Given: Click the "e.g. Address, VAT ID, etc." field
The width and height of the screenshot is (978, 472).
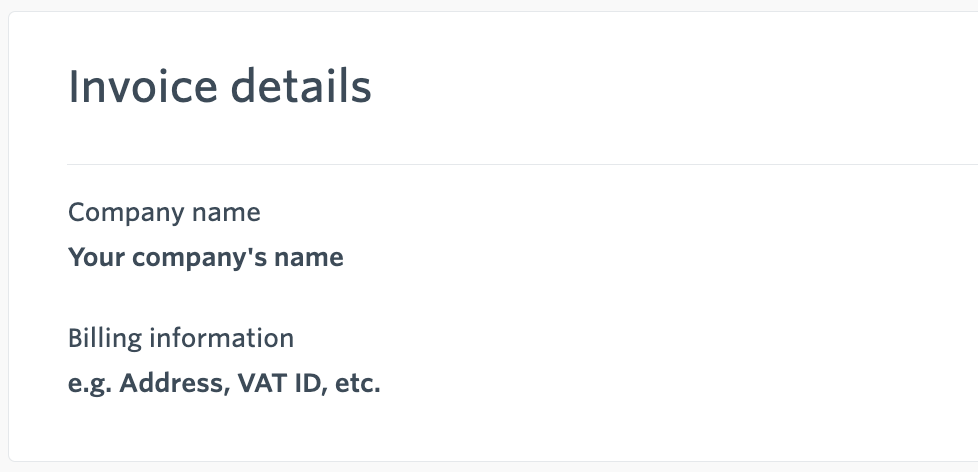Looking at the screenshot, I should coord(224,383).
